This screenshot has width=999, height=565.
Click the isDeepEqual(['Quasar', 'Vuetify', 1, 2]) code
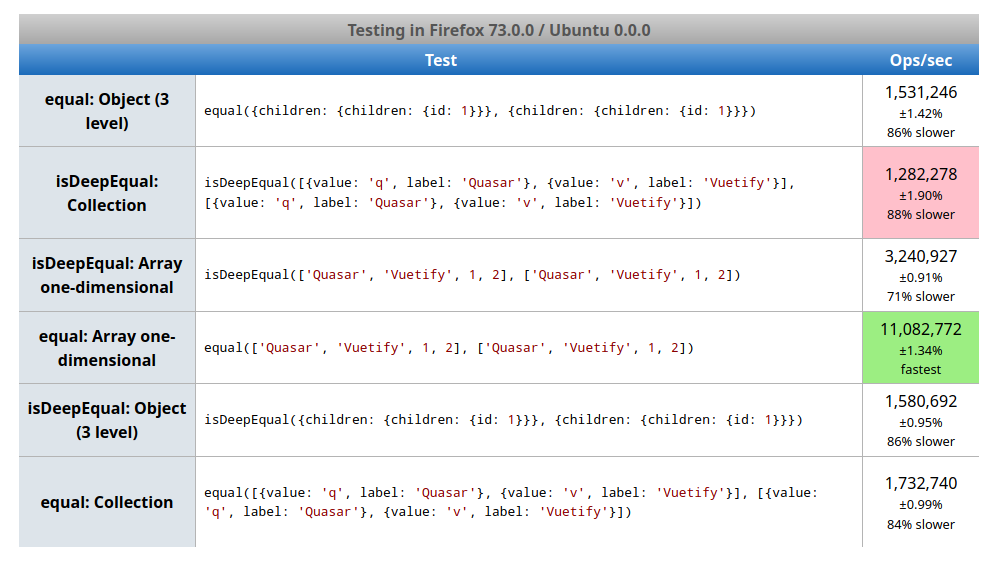(x=472, y=275)
